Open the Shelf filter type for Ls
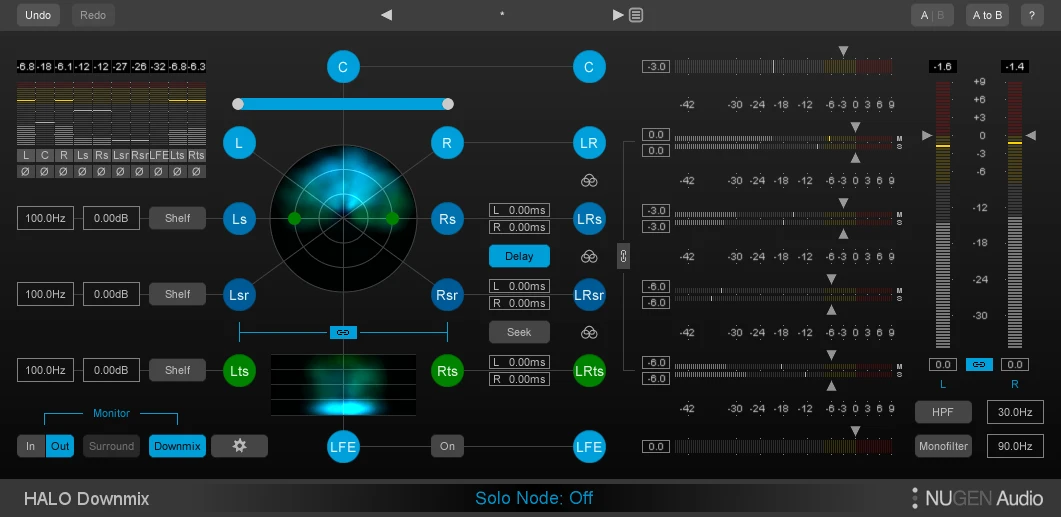 [x=177, y=218]
